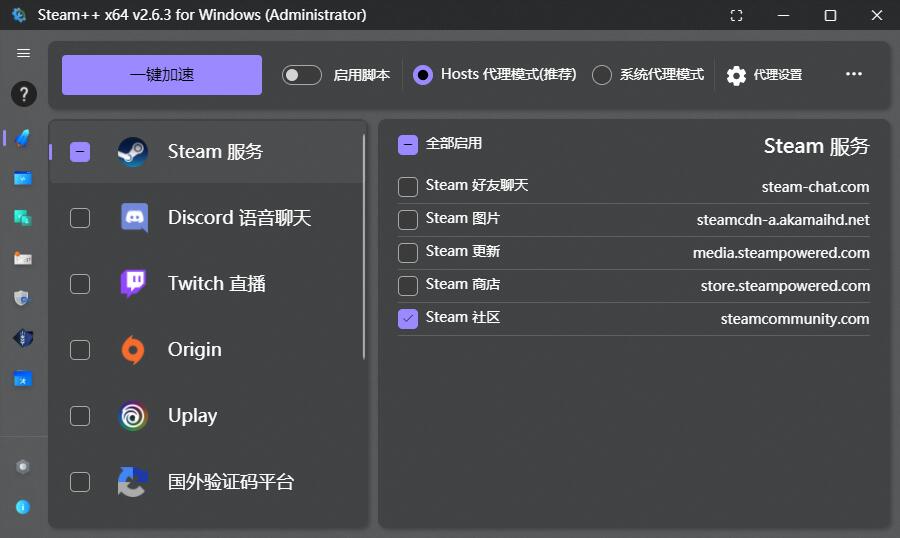
Task: Open the hamburger menu in sidebar
Action: 23,53
